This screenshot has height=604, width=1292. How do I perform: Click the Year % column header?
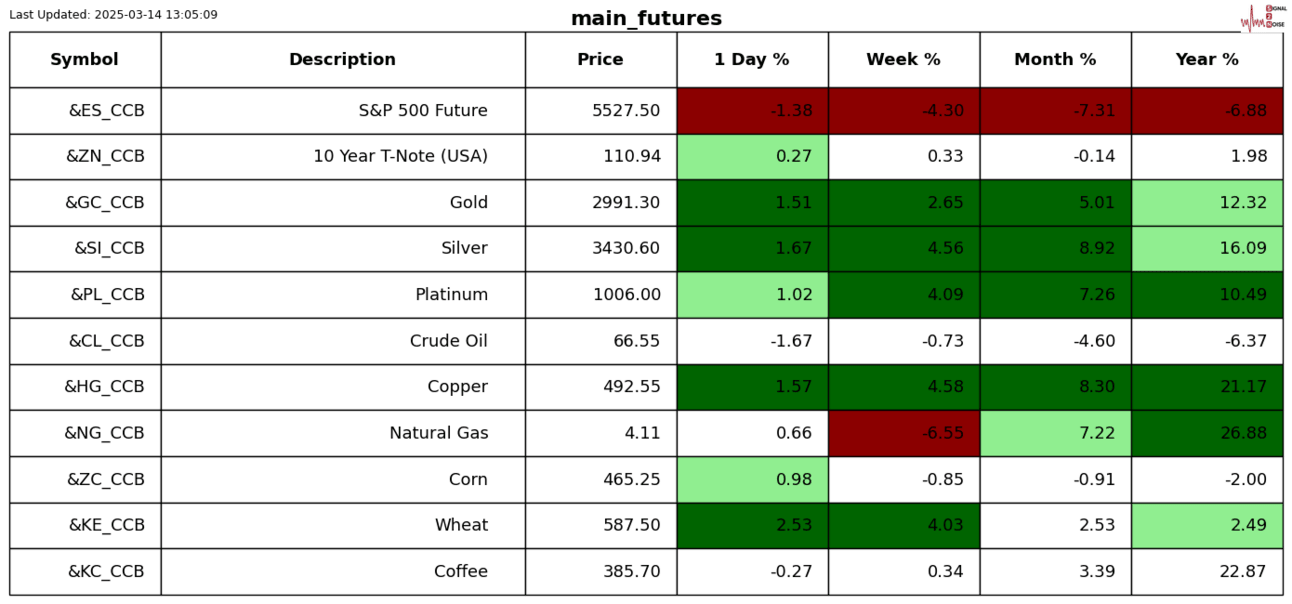click(x=1207, y=60)
